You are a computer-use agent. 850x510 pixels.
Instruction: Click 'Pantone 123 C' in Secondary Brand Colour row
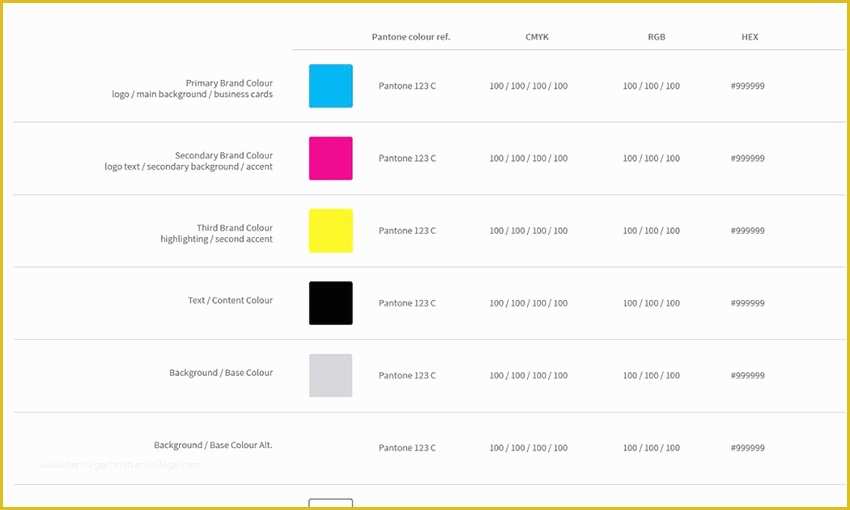[407, 158]
